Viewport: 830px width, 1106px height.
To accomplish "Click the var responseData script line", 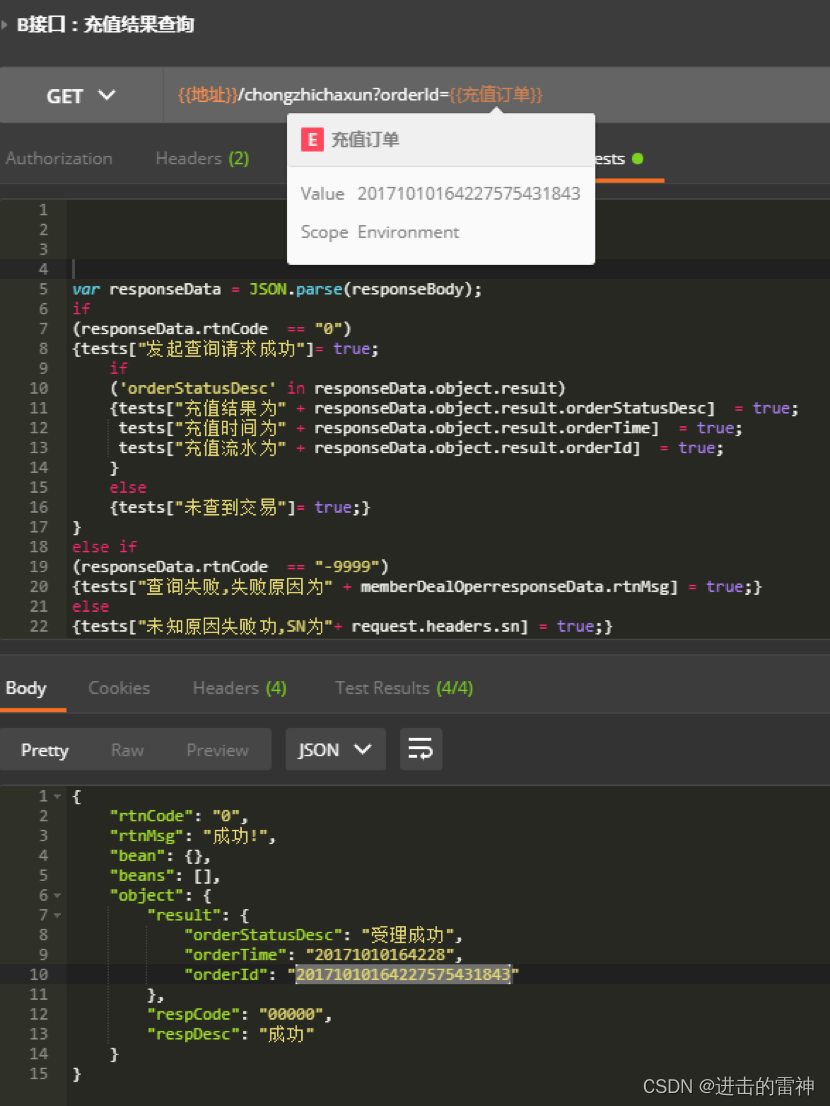I will tap(277, 289).
